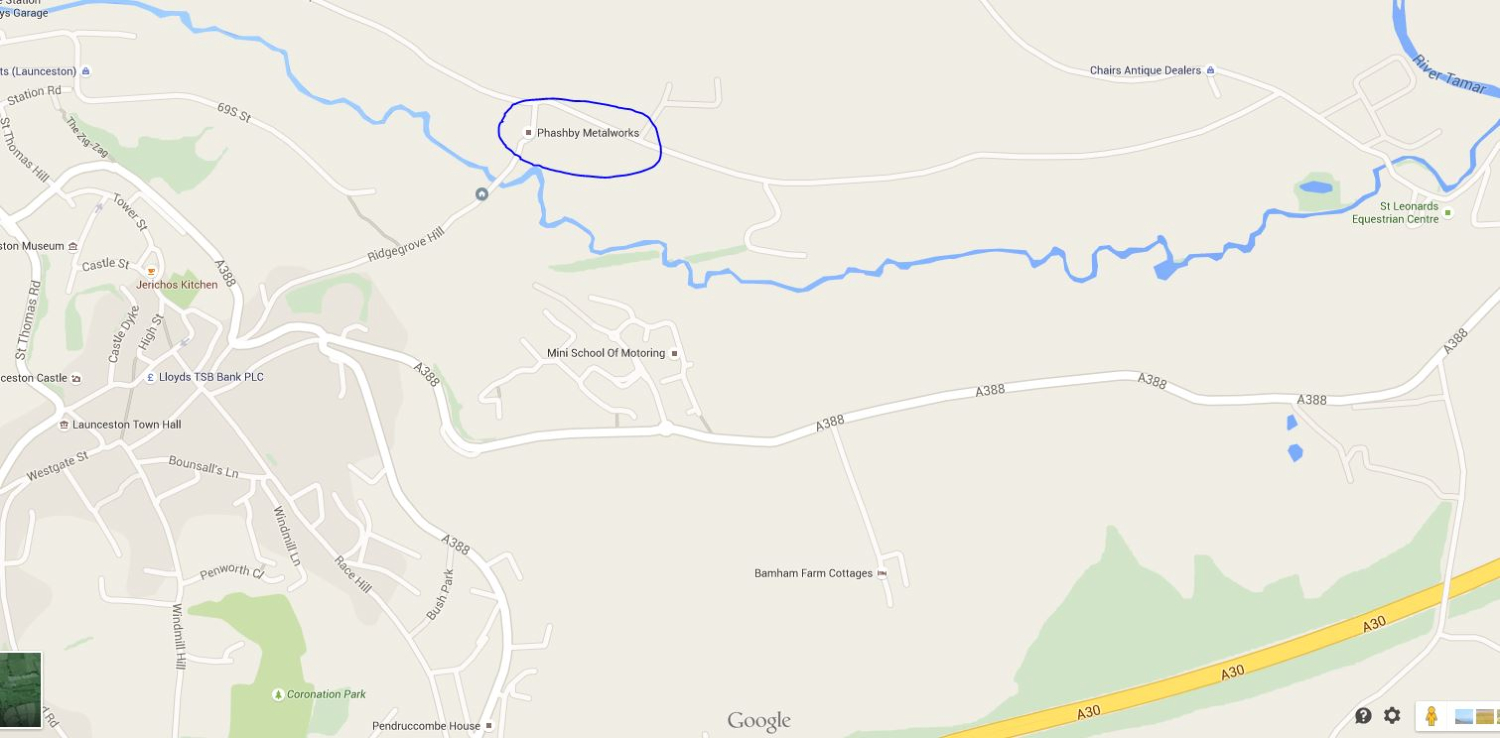Click the Launceston Castle landmark icon
The image size is (1500, 738).
(76, 378)
